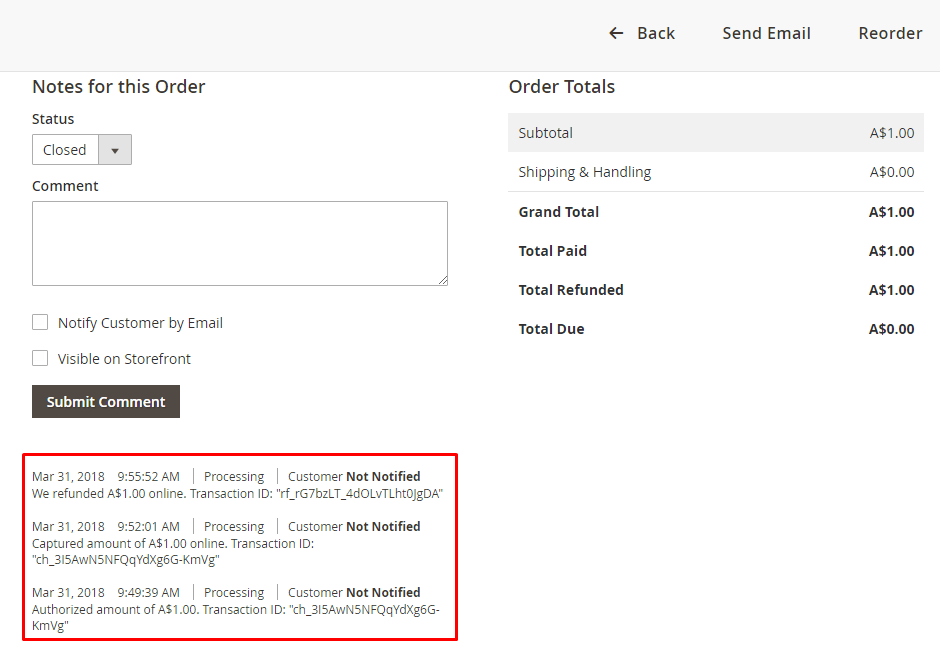Screen dimensions: 940x648
Task: Enable the Notify Customer by Email checkbox
Action: pyautogui.click(x=40, y=322)
